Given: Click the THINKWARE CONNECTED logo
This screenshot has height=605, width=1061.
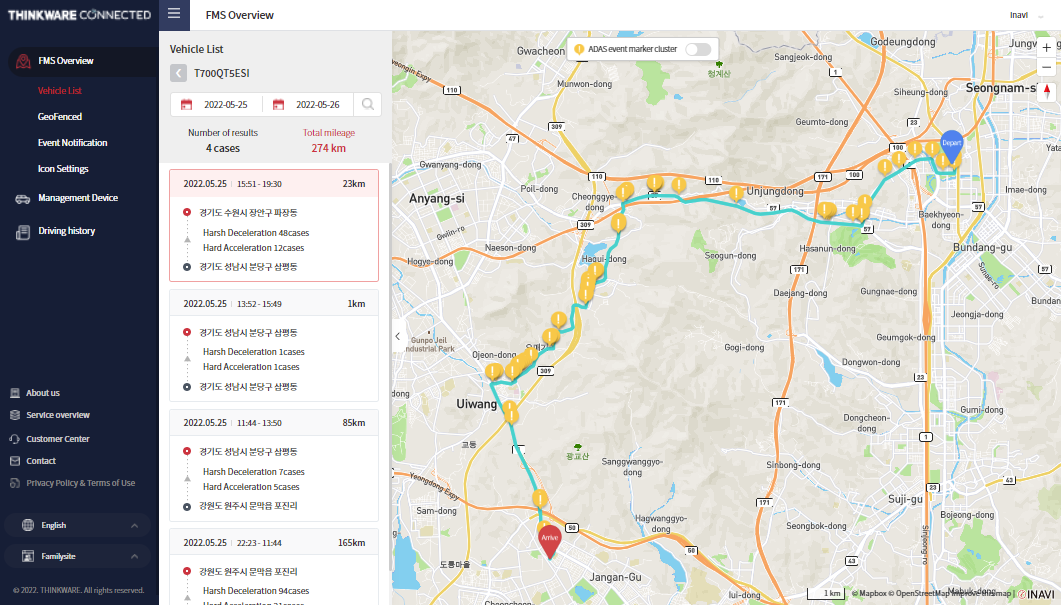Looking at the screenshot, I should coord(79,15).
